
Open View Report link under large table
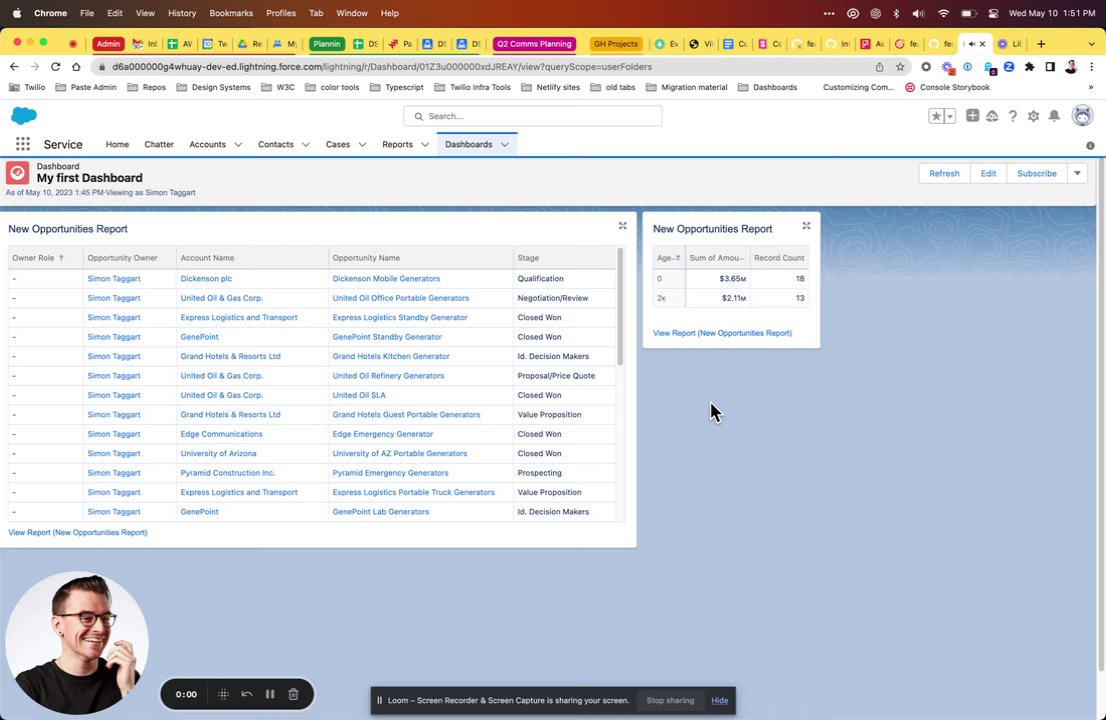pyautogui.click(x=78, y=532)
